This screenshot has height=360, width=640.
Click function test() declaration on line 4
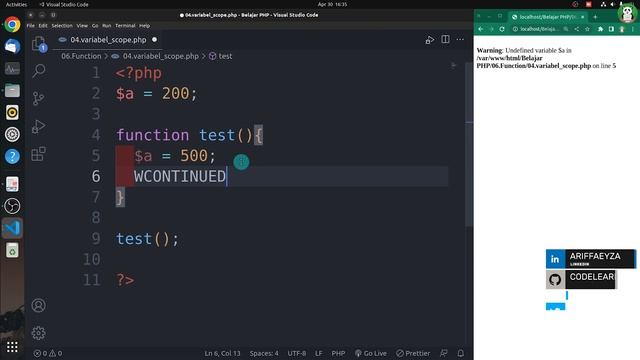pos(189,135)
